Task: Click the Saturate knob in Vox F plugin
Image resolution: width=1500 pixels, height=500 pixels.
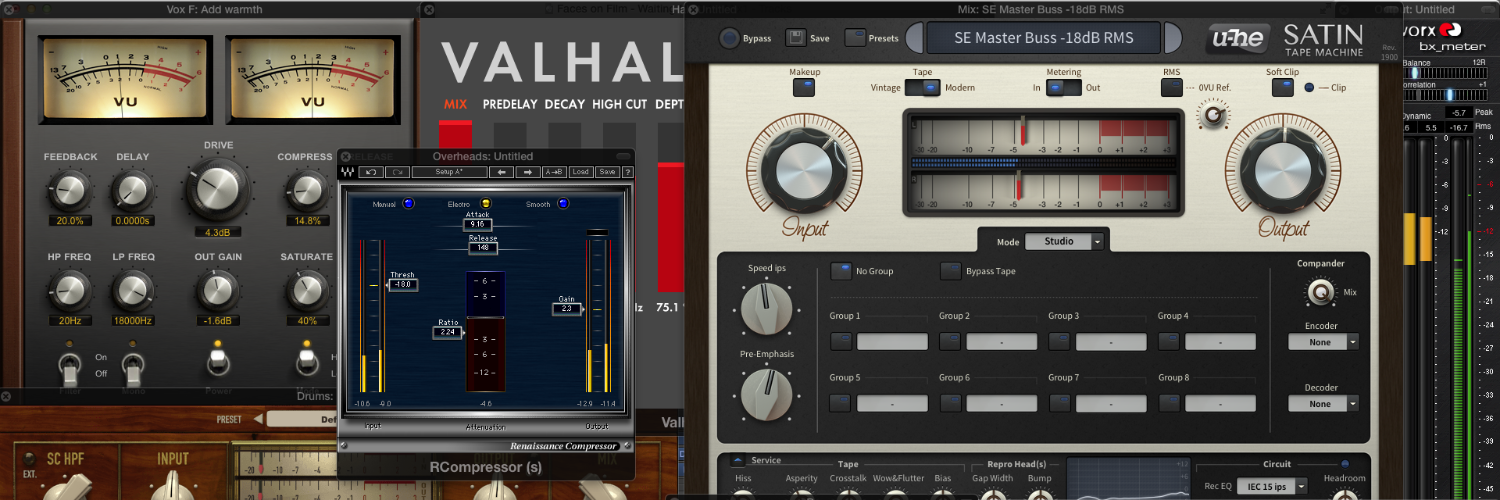Action: coord(306,290)
